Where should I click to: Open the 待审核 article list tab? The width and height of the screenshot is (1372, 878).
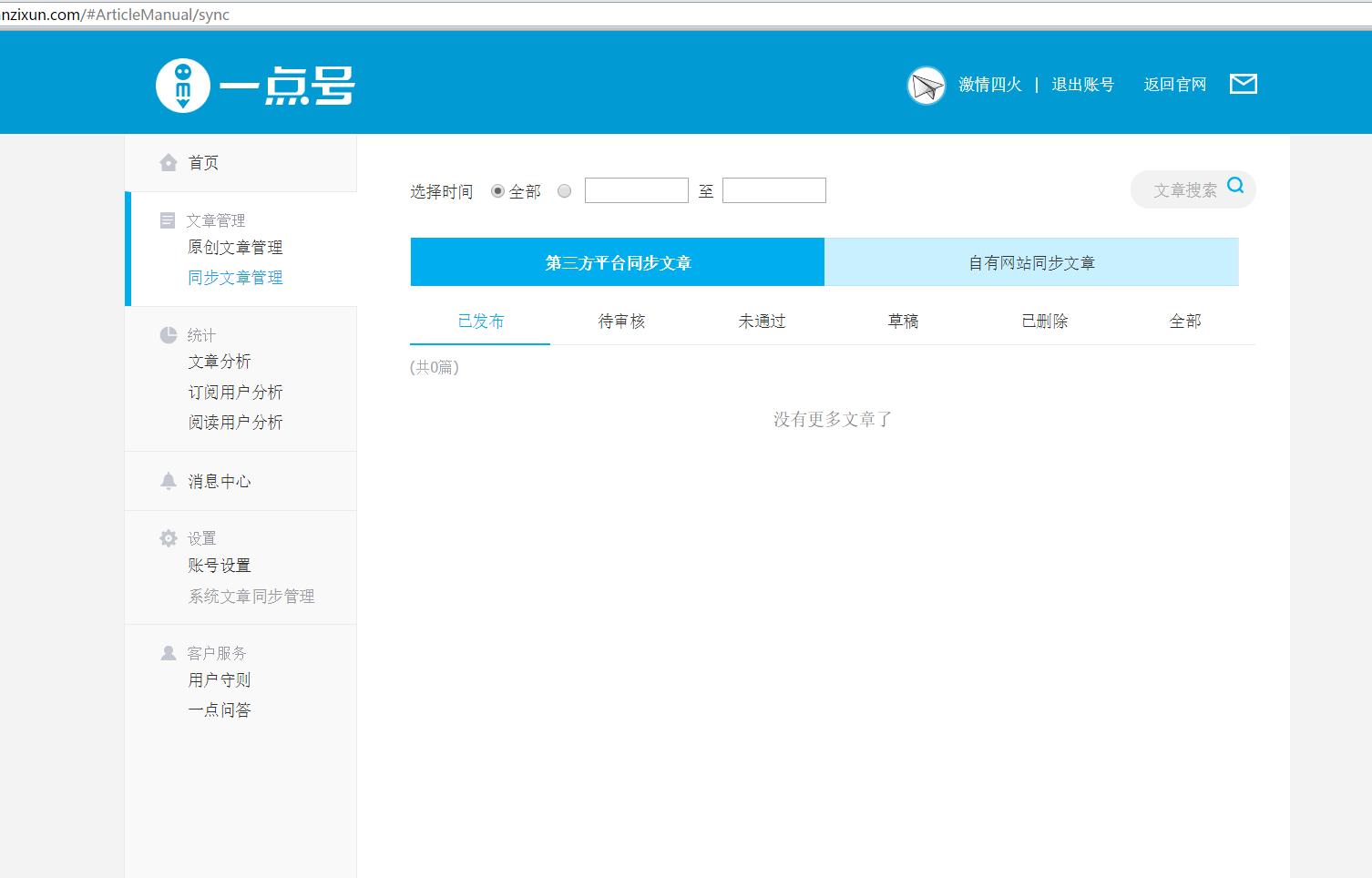click(620, 321)
